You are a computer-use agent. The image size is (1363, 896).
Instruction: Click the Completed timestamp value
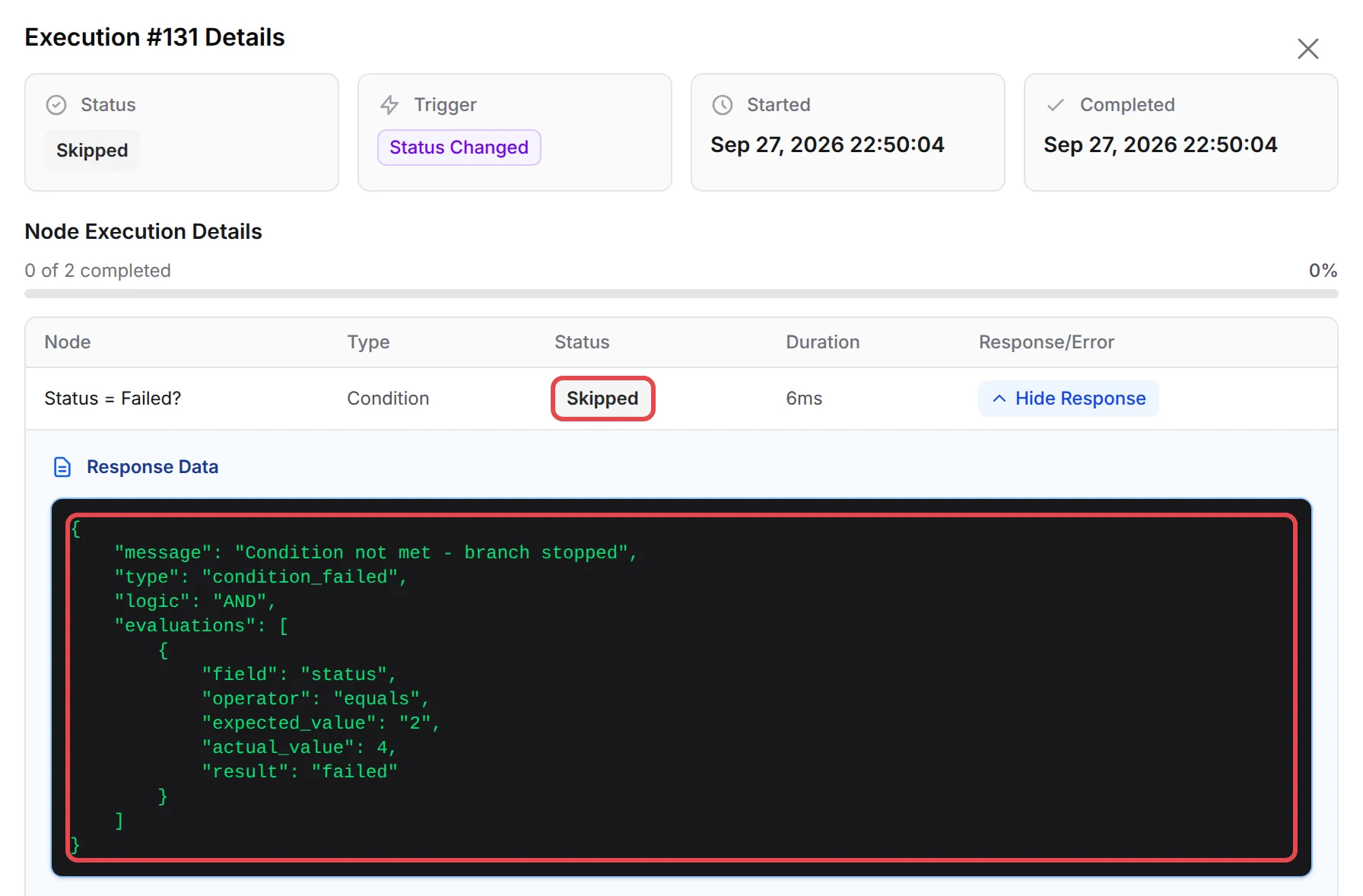click(x=1161, y=145)
